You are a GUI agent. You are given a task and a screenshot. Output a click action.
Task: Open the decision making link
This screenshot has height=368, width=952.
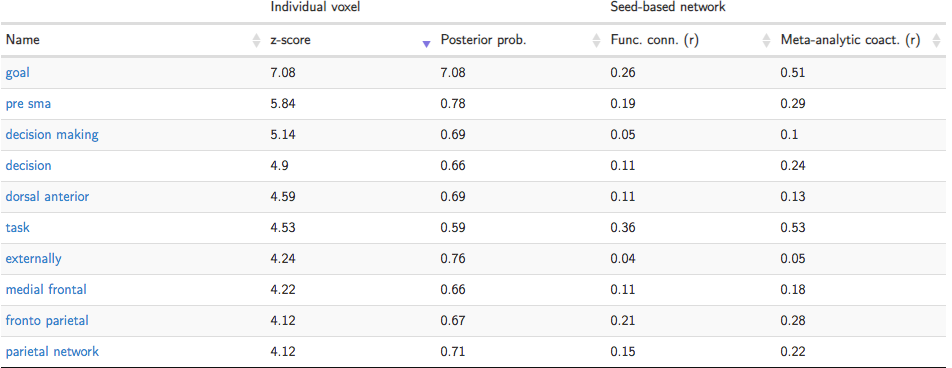click(52, 135)
